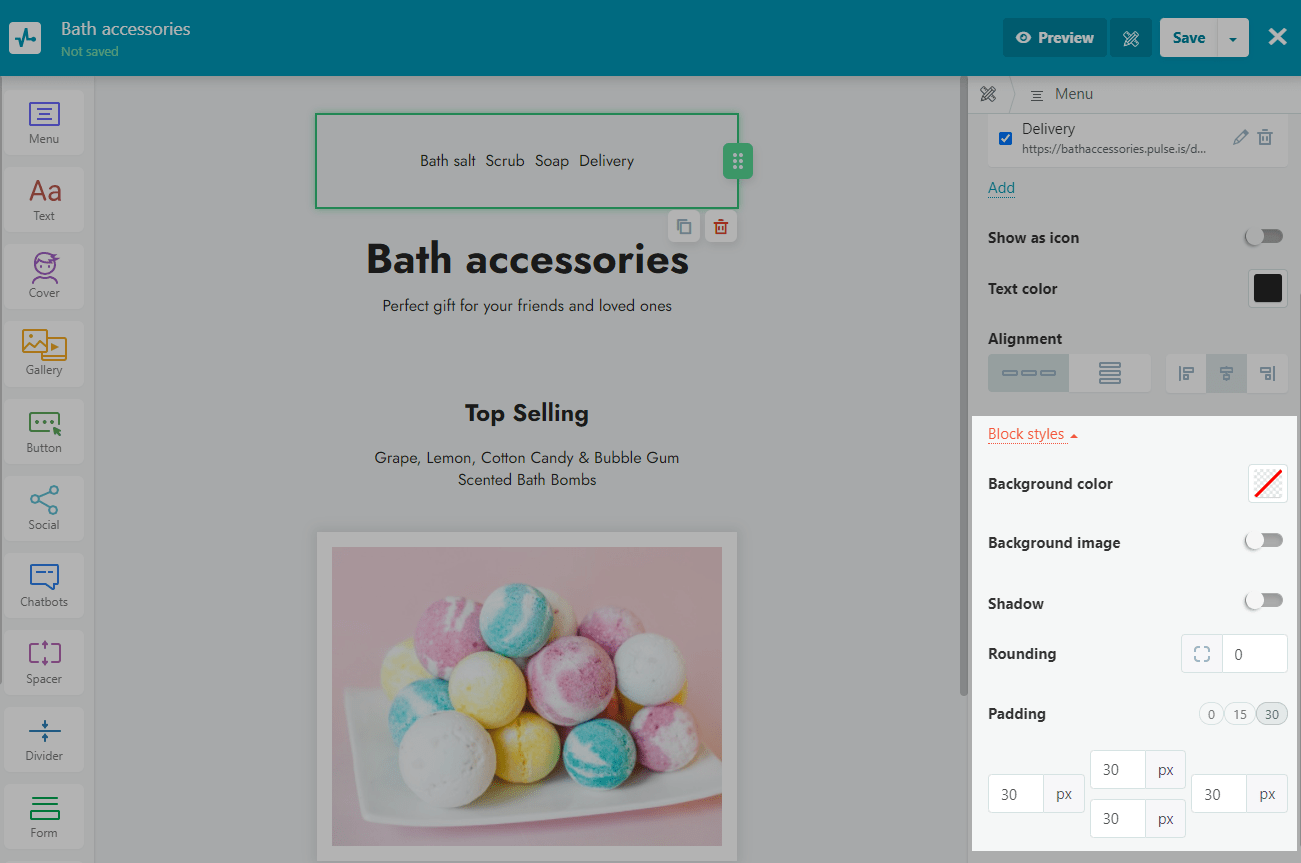Edit the Delivery menu item
This screenshot has width=1301, height=863.
click(x=1240, y=138)
